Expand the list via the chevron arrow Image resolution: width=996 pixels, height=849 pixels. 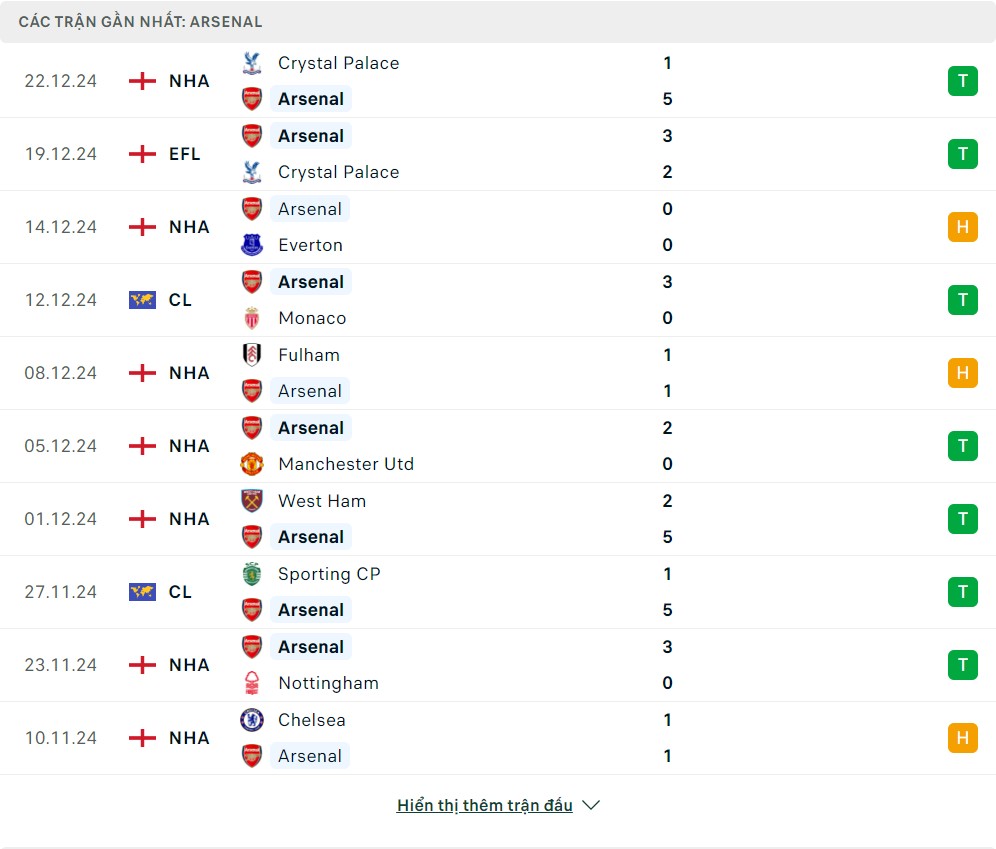point(591,805)
